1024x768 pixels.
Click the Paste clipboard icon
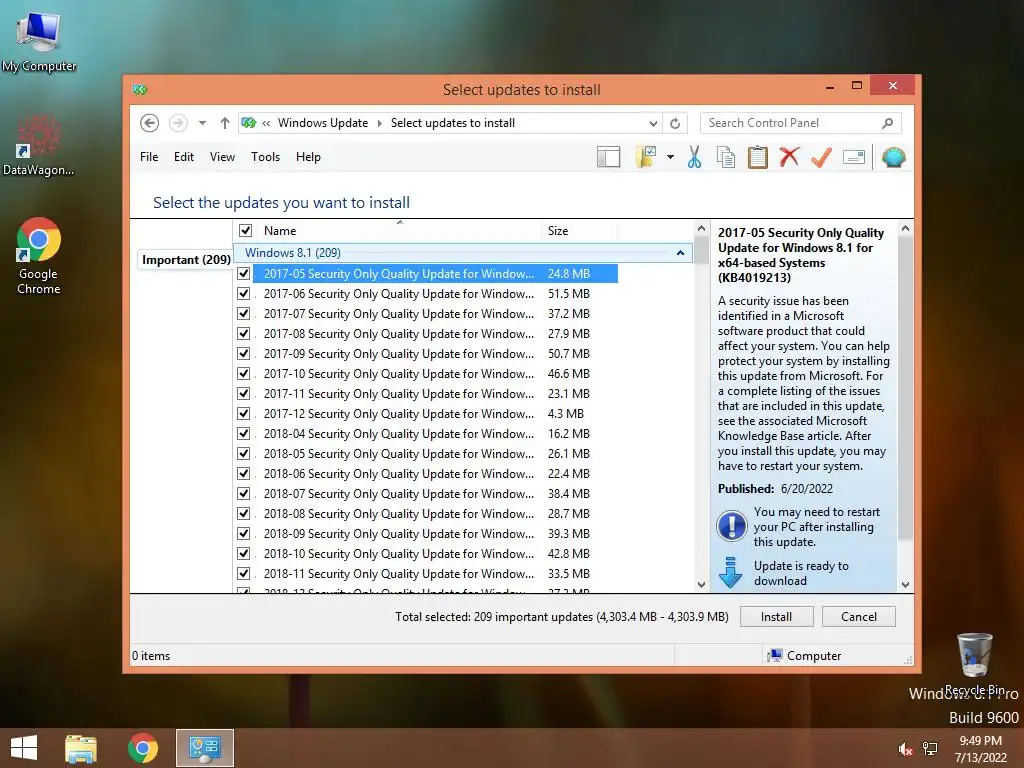[758, 157]
